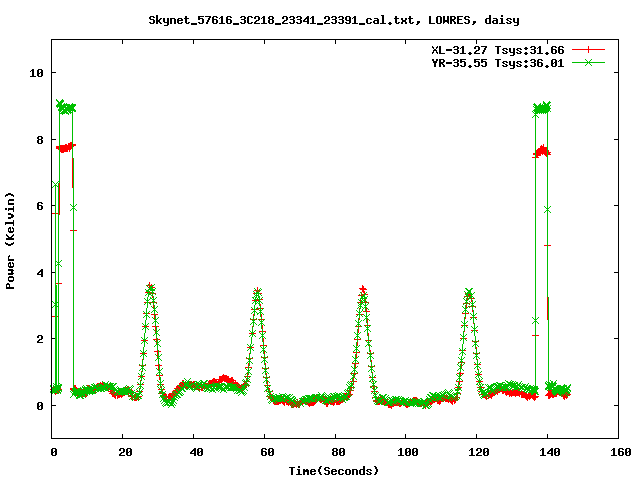
Task: Click the plot title Skynet_57616_3C218_23341_23391_cal.txt
Action: 284,20
